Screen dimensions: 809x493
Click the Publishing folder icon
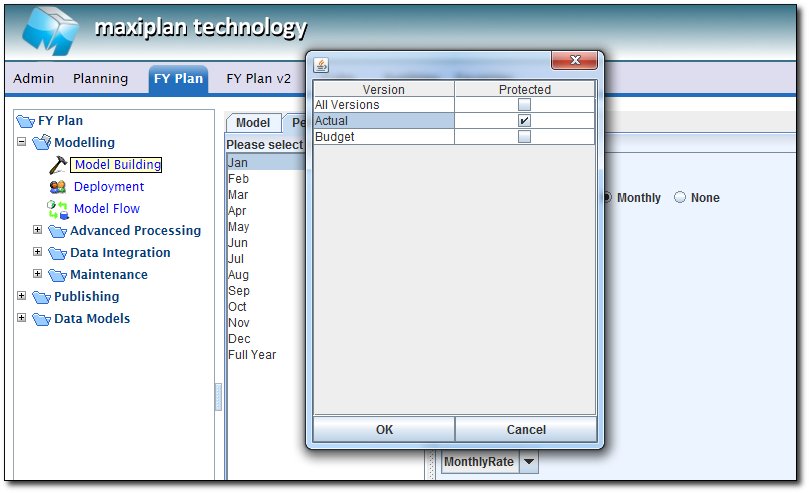pyautogui.click(x=41, y=297)
